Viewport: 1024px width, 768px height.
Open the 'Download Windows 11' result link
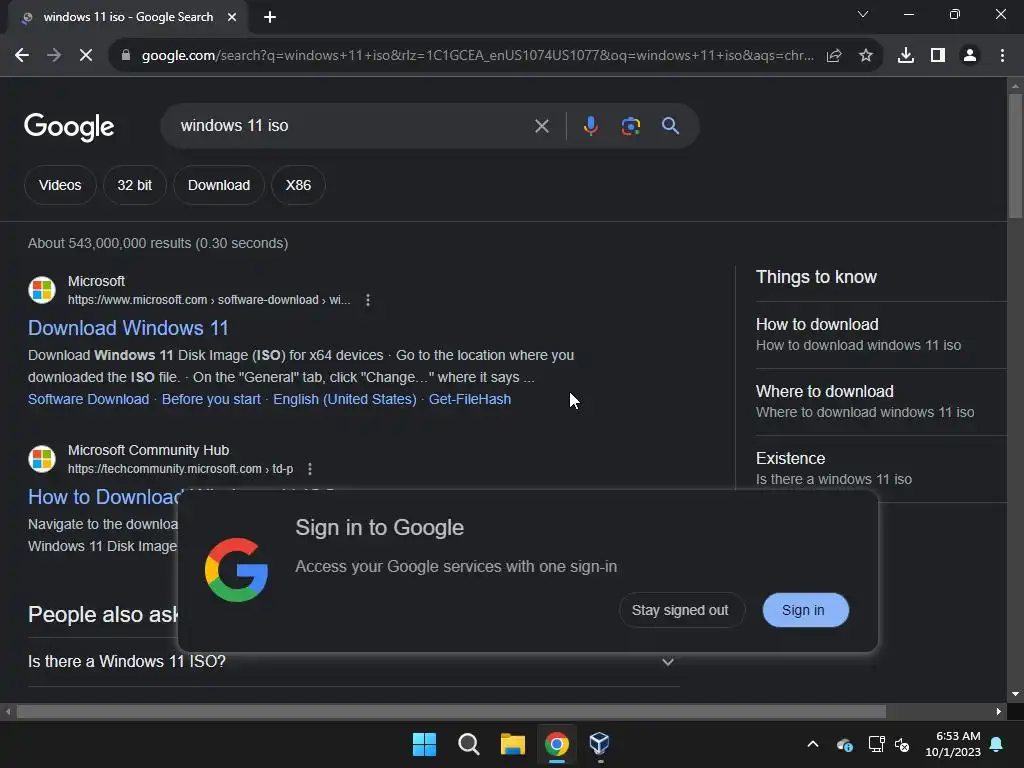128,328
